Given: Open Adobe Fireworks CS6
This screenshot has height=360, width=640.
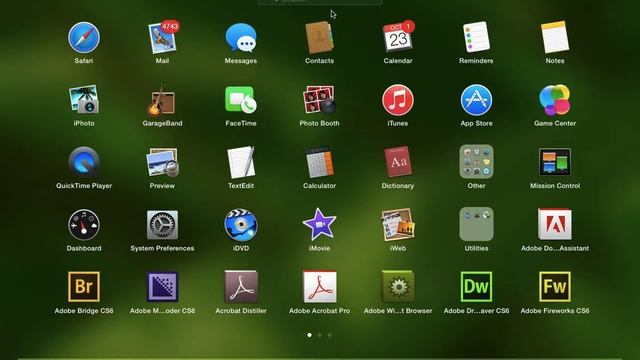Looking at the screenshot, I should pyautogui.click(x=555, y=287).
